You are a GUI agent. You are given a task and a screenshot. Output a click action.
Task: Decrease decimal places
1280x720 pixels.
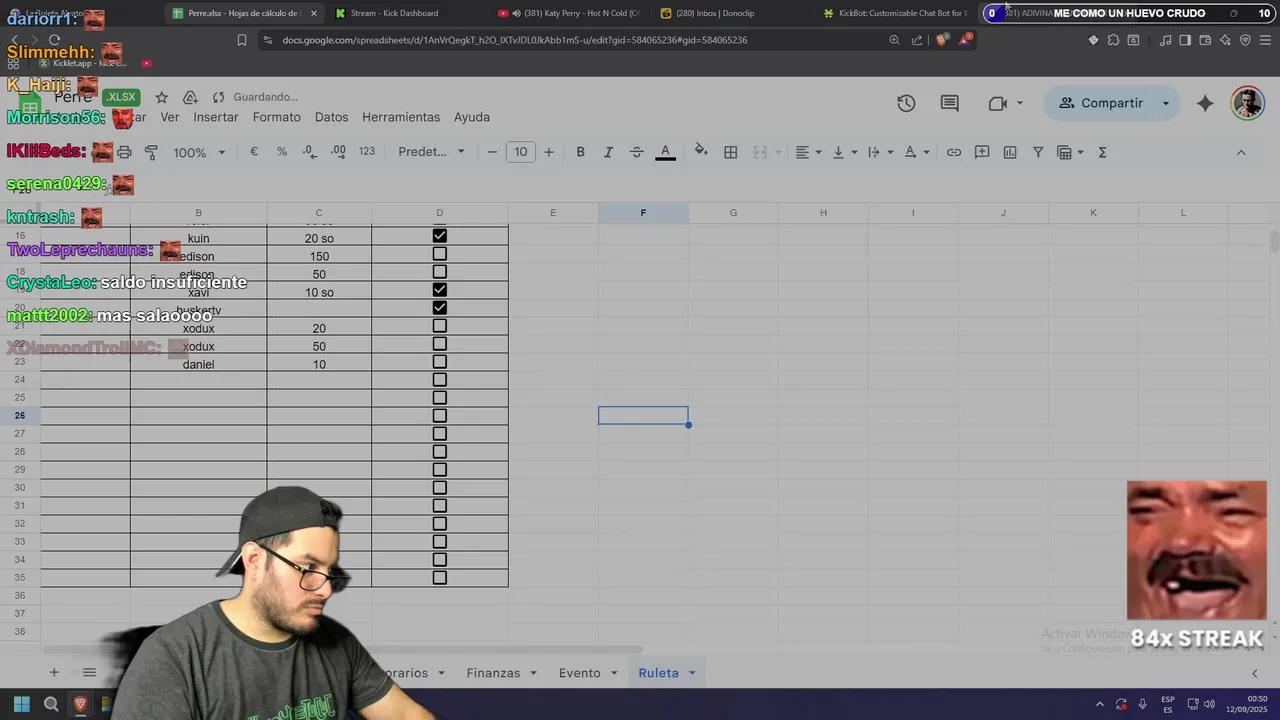pyautogui.click(x=310, y=152)
